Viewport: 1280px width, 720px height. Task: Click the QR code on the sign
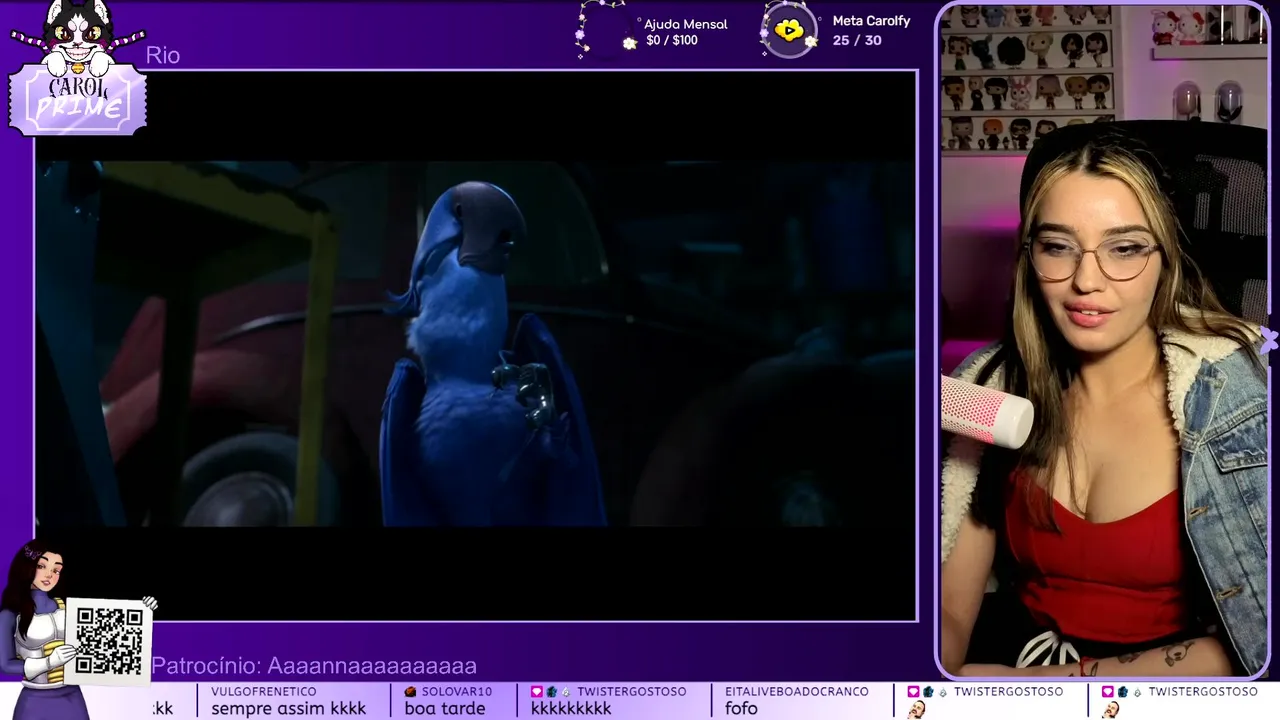[x=109, y=641]
